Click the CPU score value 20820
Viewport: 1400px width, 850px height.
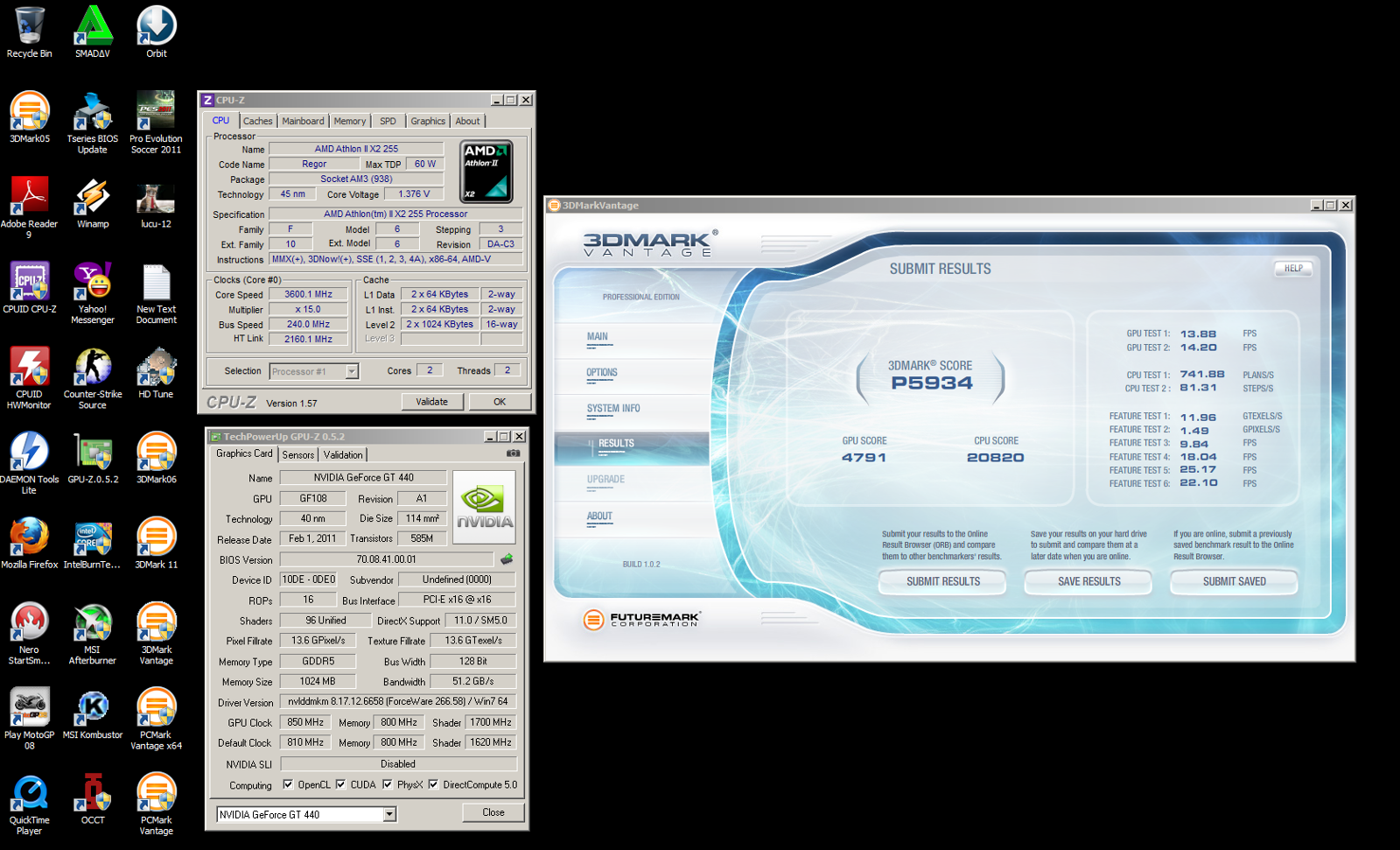[x=996, y=457]
